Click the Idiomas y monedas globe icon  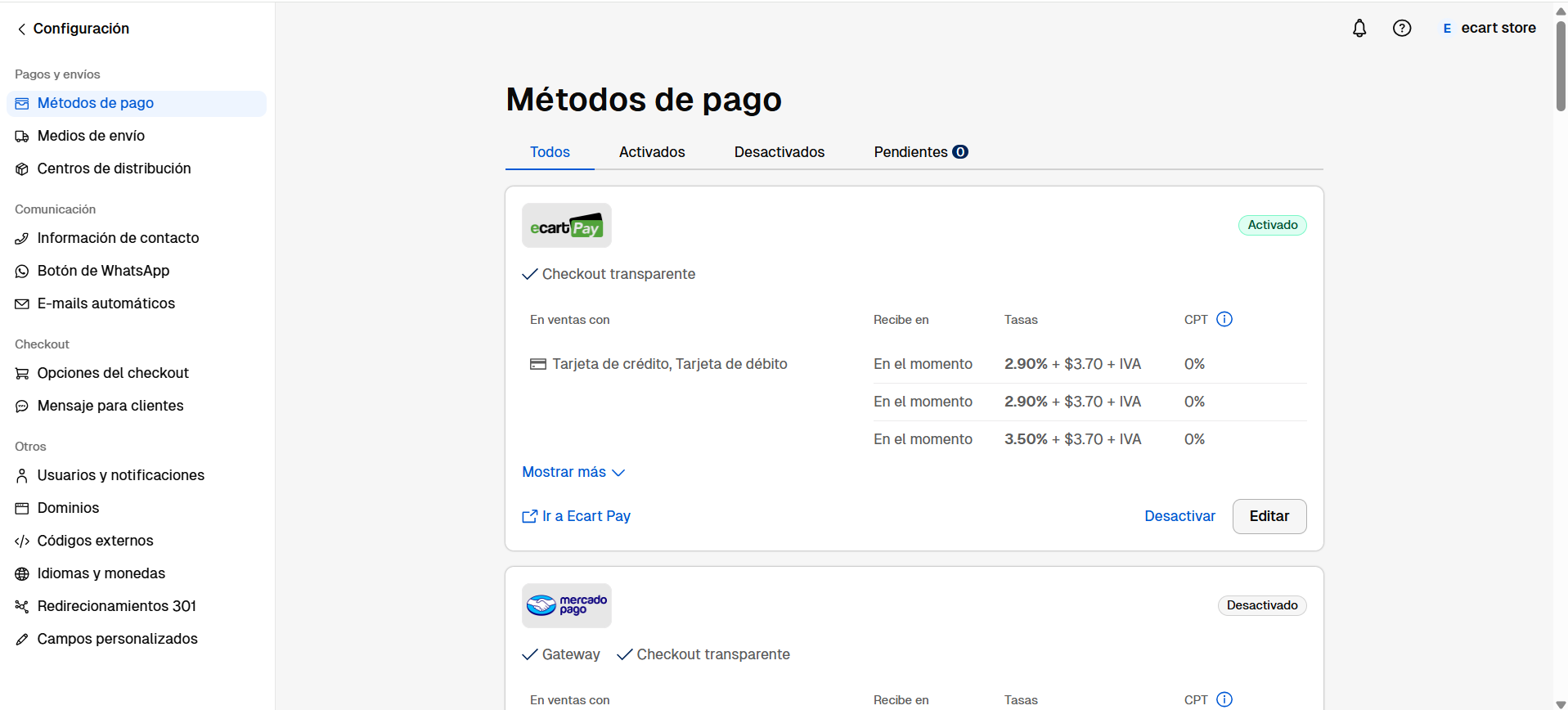pyautogui.click(x=22, y=574)
